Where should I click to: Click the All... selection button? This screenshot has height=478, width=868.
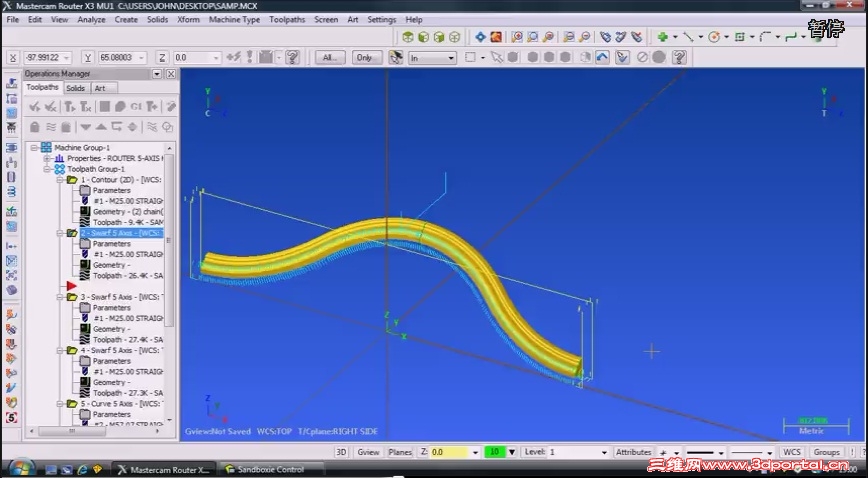point(330,58)
